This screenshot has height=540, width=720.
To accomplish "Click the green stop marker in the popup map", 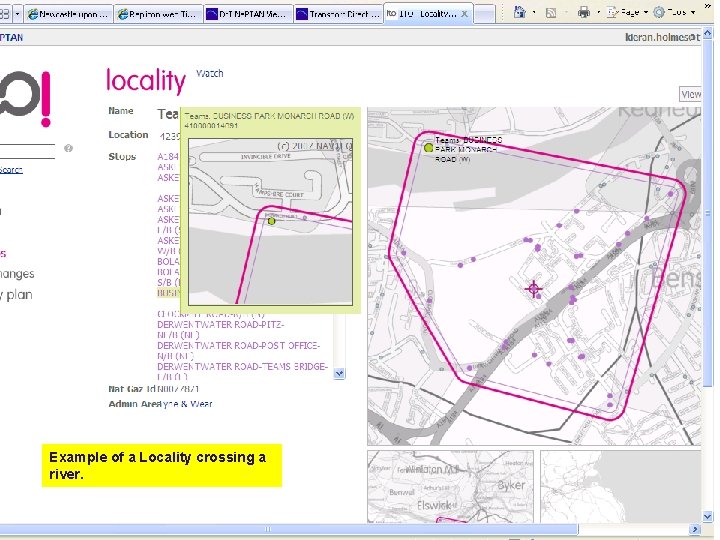I will pos(271,221).
